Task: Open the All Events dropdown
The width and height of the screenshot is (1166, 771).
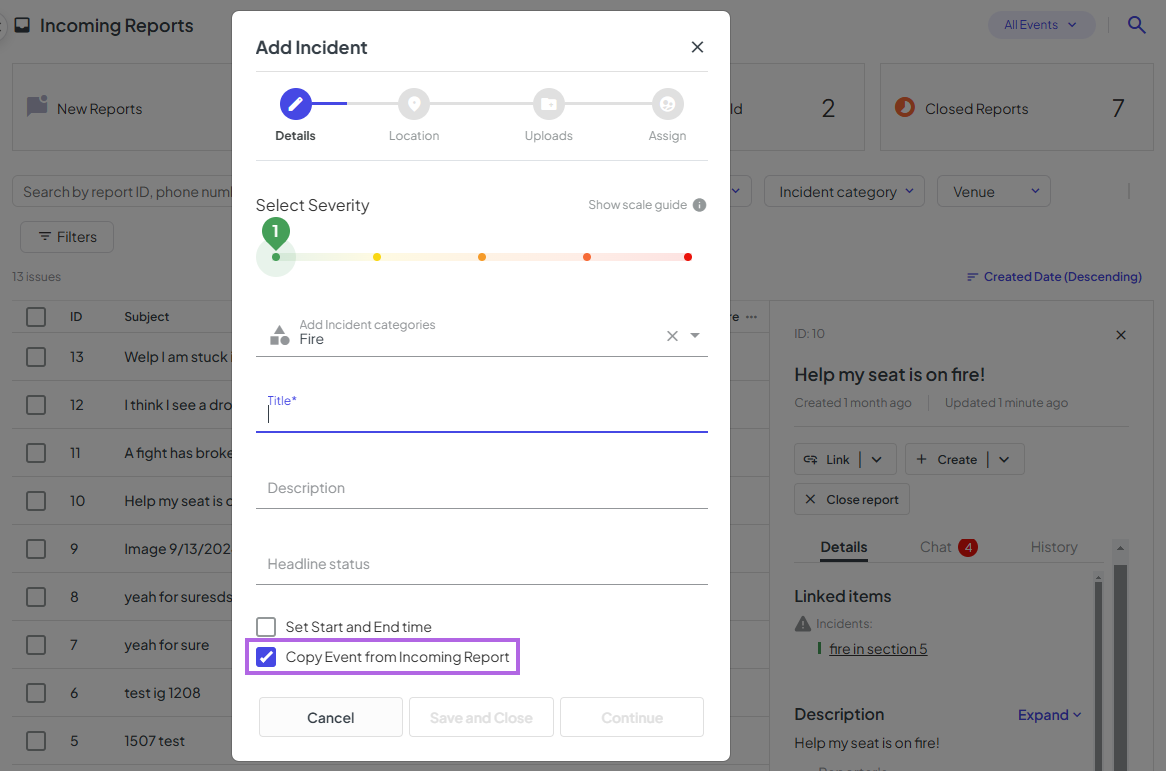Action: pyautogui.click(x=1041, y=25)
